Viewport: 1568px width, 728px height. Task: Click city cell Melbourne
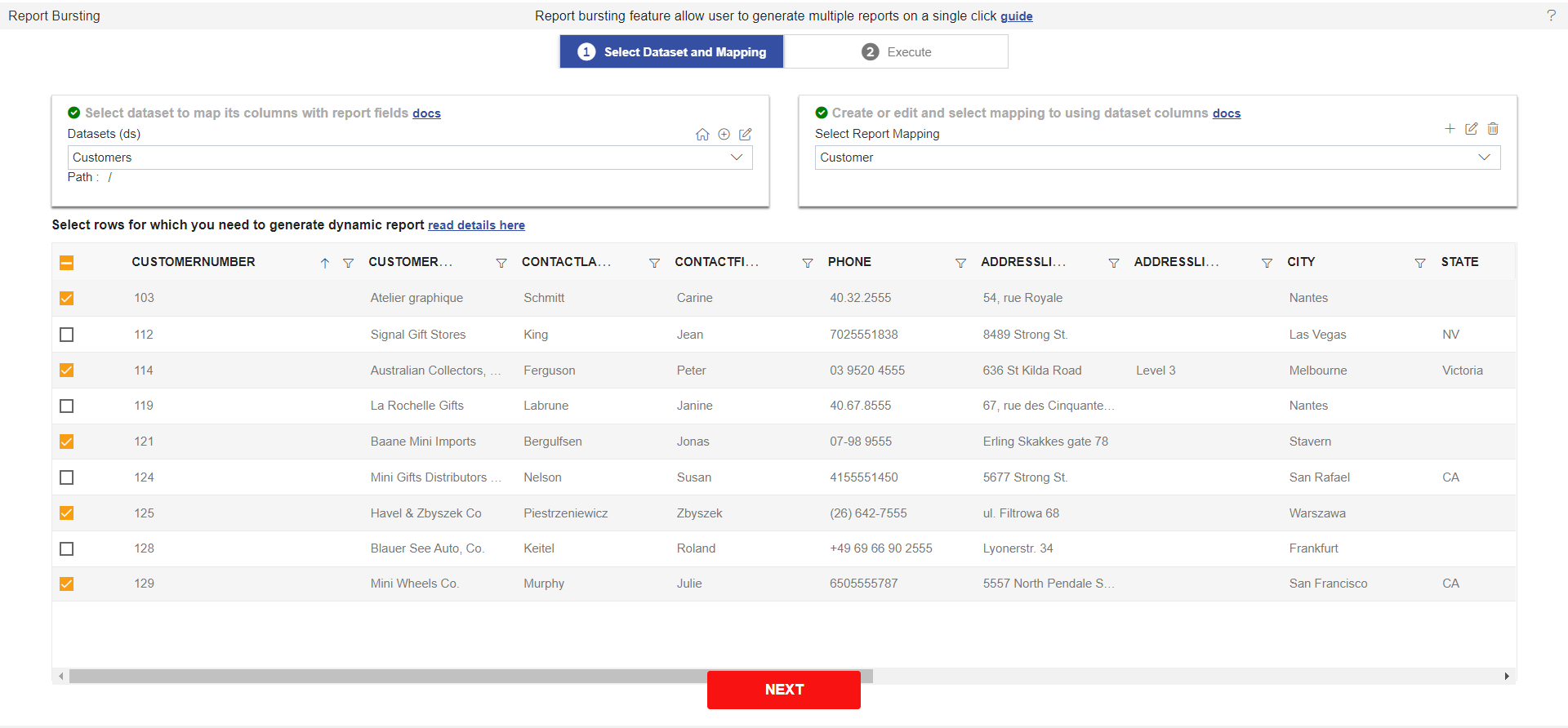tap(1318, 371)
